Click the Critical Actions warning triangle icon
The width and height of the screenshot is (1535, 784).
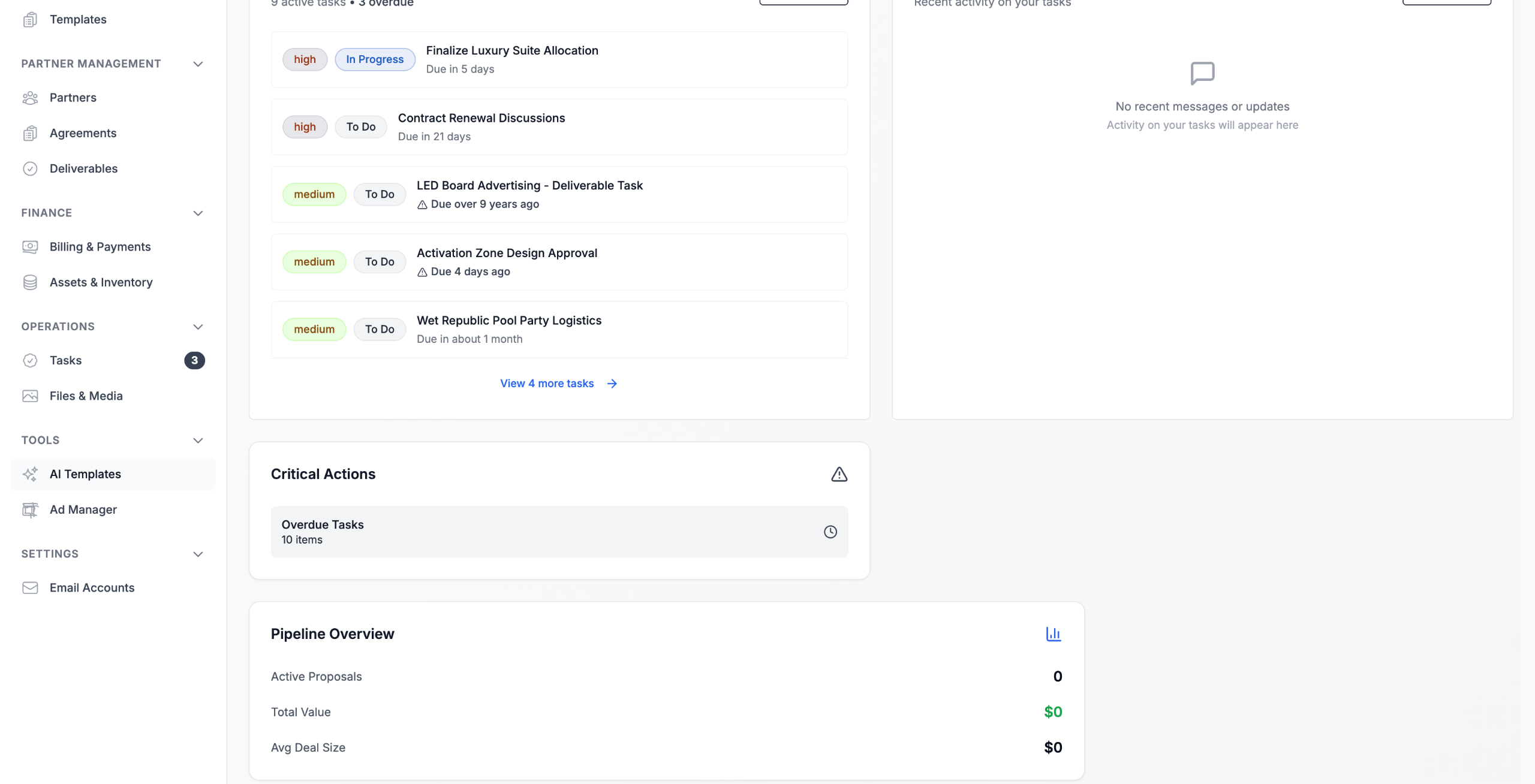pyautogui.click(x=839, y=475)
